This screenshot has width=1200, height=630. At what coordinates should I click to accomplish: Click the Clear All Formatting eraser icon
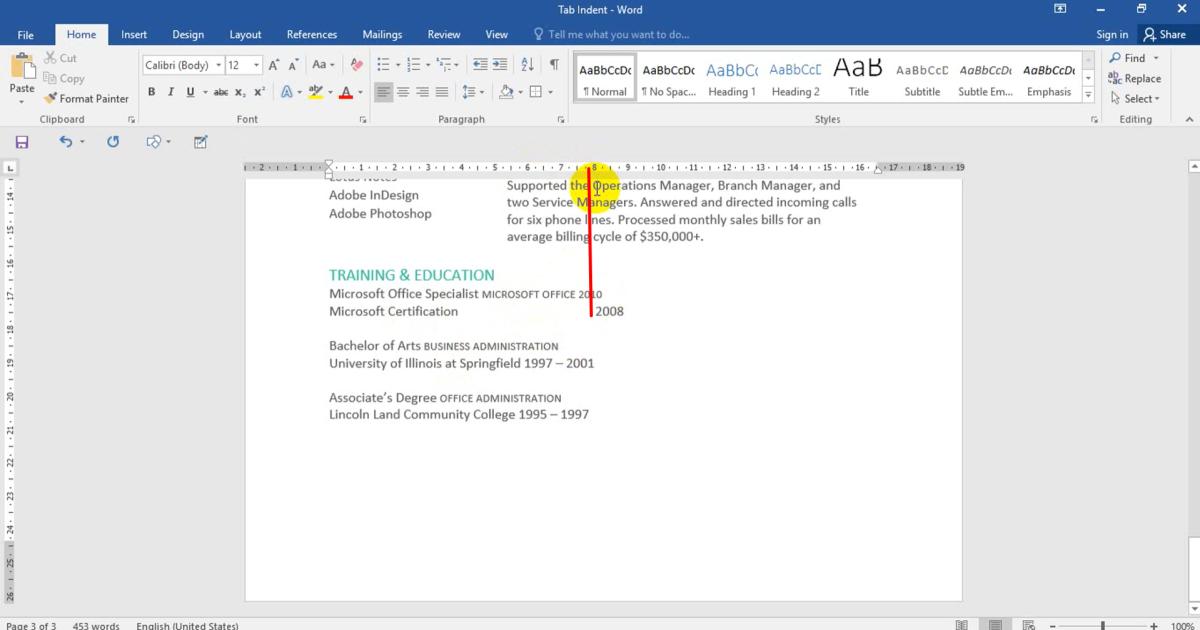[x=357, y=65]
